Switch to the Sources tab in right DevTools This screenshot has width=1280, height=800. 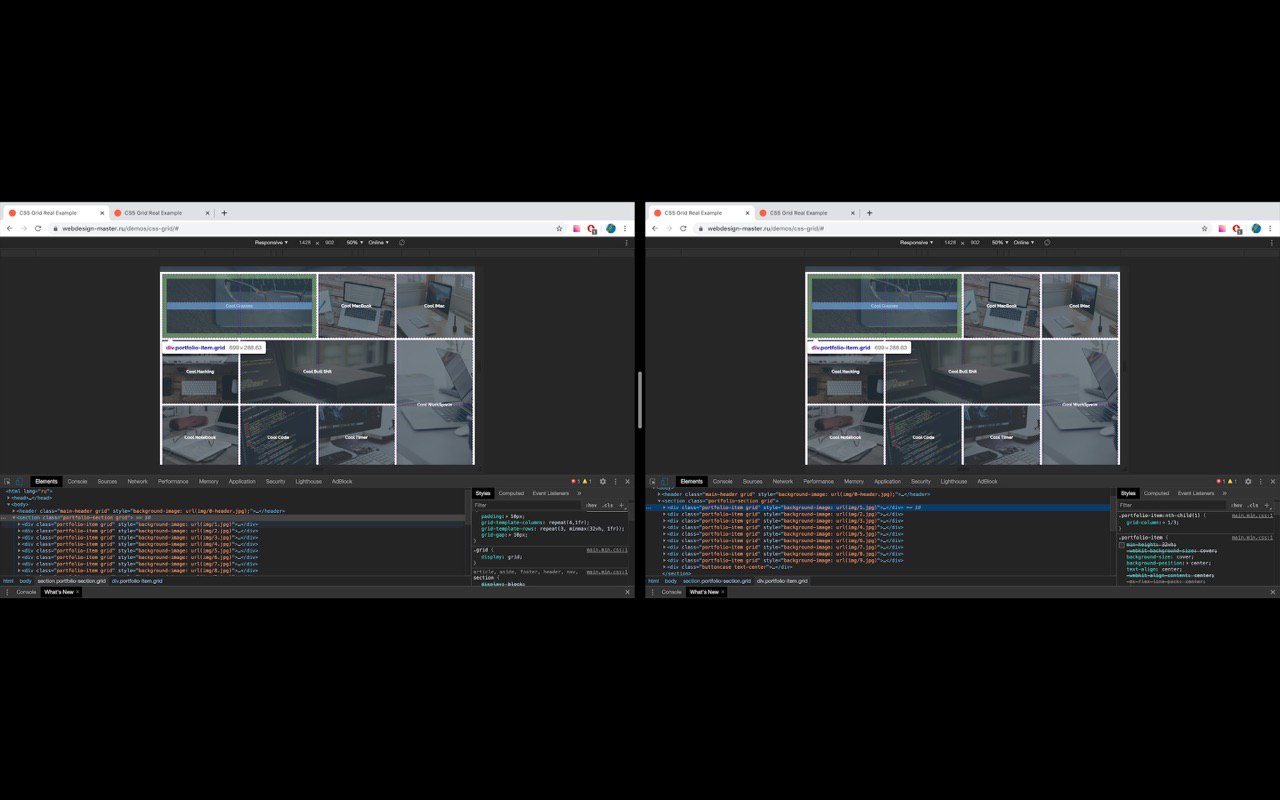click(x=752, y=481)
